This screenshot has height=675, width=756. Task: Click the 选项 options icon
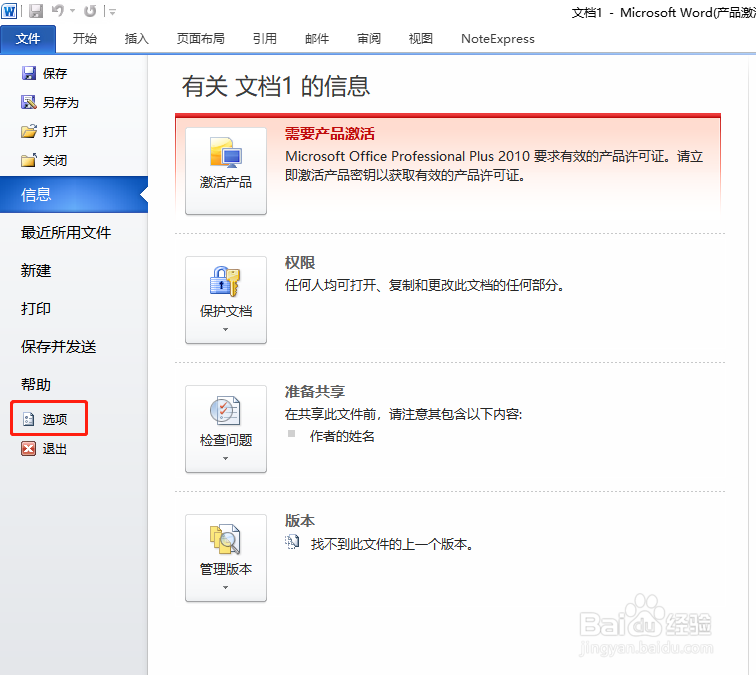coord(29,419)
